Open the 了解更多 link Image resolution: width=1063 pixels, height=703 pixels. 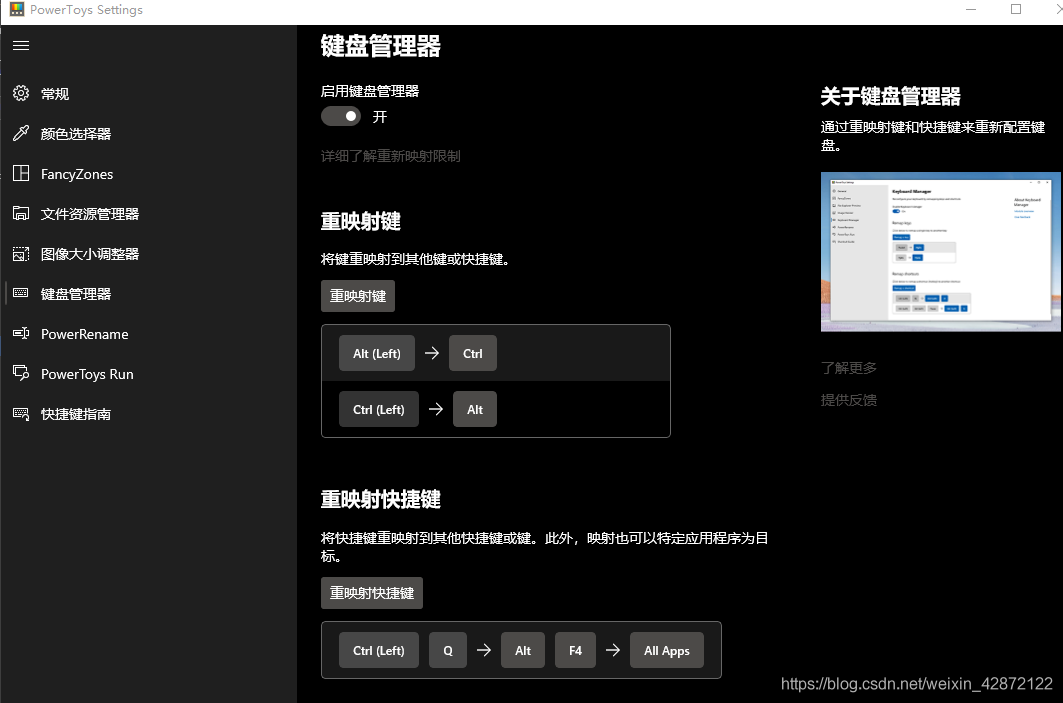coord(849,367)
